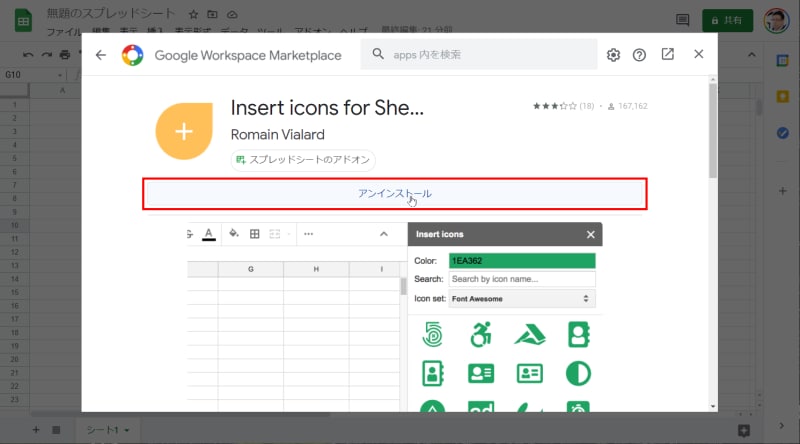
Task: Click the green 1EA362 color field
Action: [x=521, y=261]
